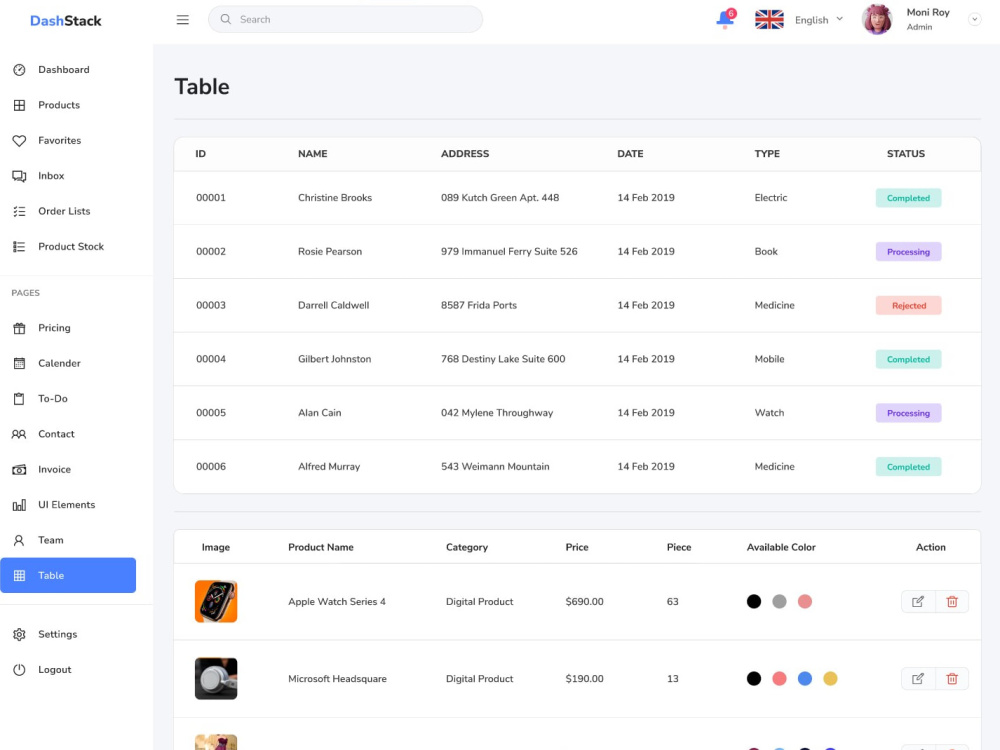Click the address '8587 Frida Ports'
Screen dimensions: 1000x750
click(x=479, y=305)
